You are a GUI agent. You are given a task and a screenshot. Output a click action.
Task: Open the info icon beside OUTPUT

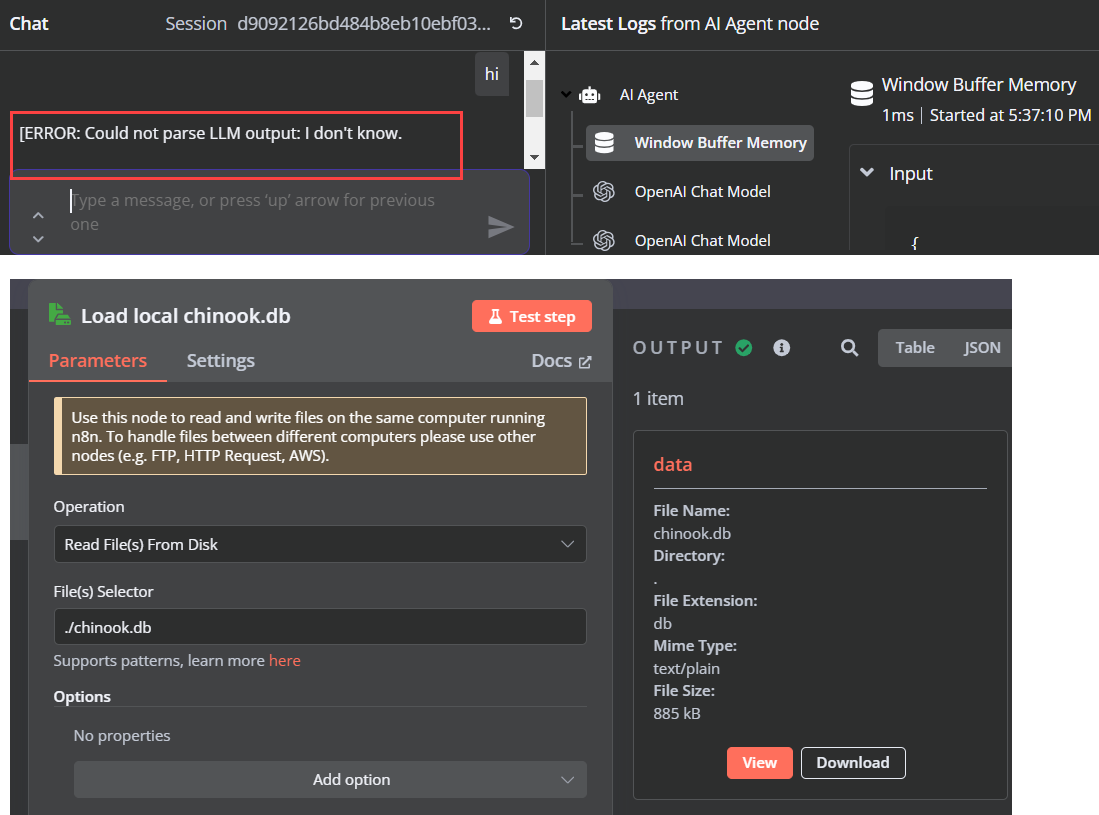click(781, 348)
